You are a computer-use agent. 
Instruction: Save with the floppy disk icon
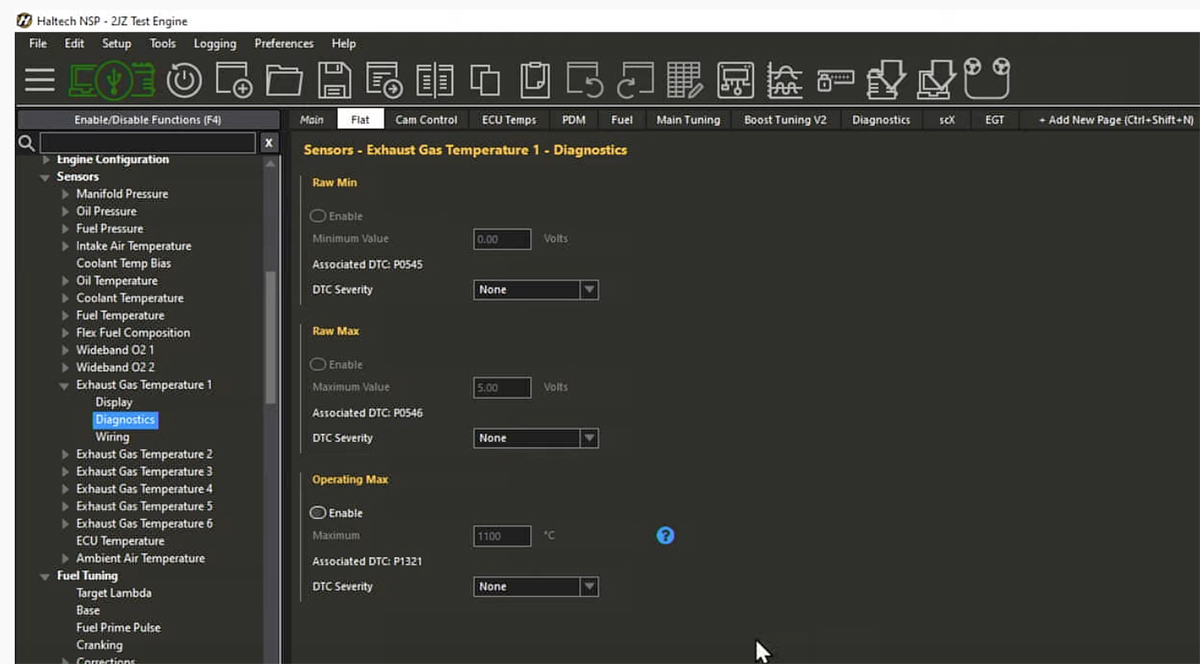[x=334, y=80]
